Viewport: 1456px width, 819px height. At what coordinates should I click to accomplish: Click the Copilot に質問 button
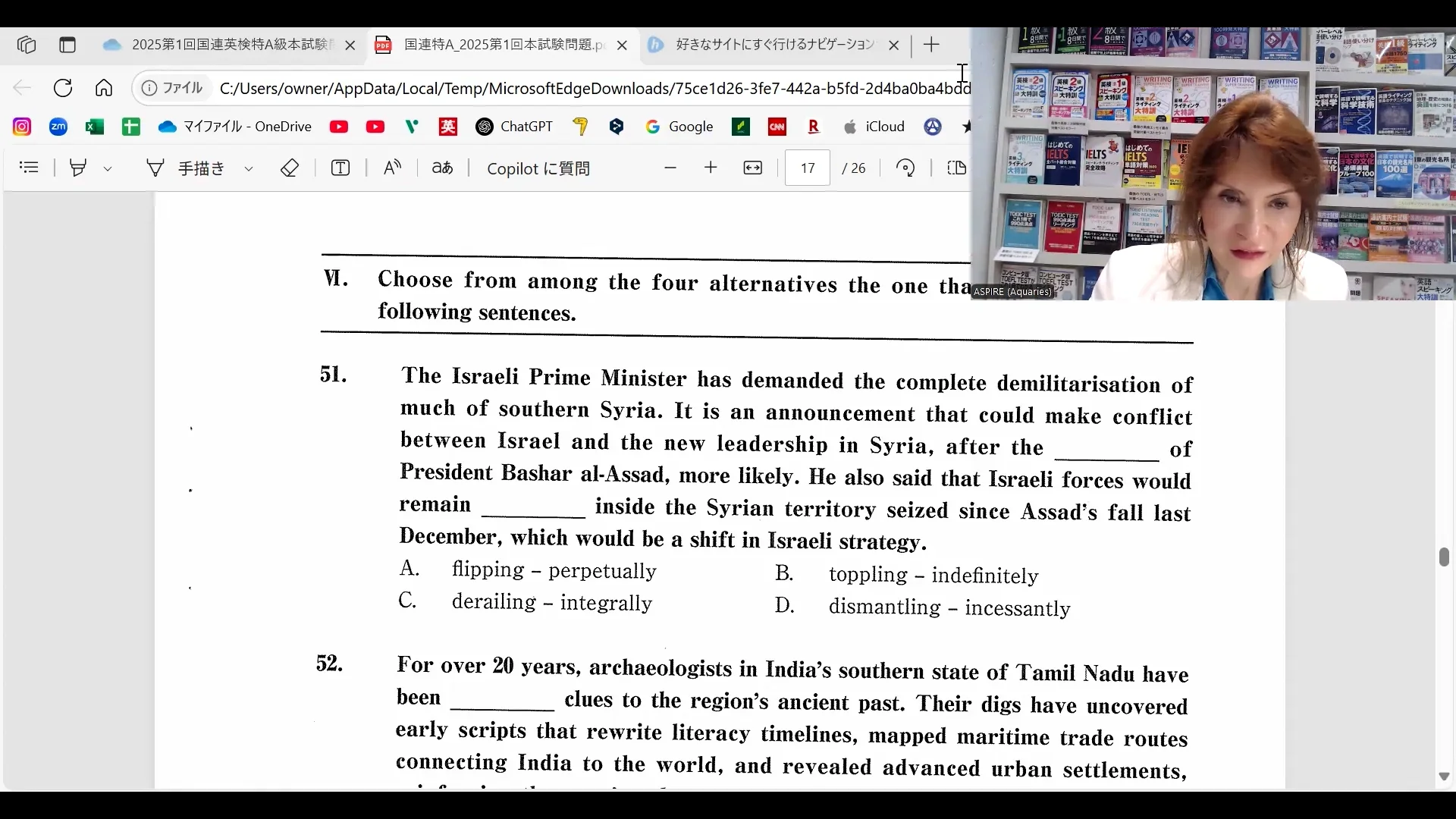538,168
